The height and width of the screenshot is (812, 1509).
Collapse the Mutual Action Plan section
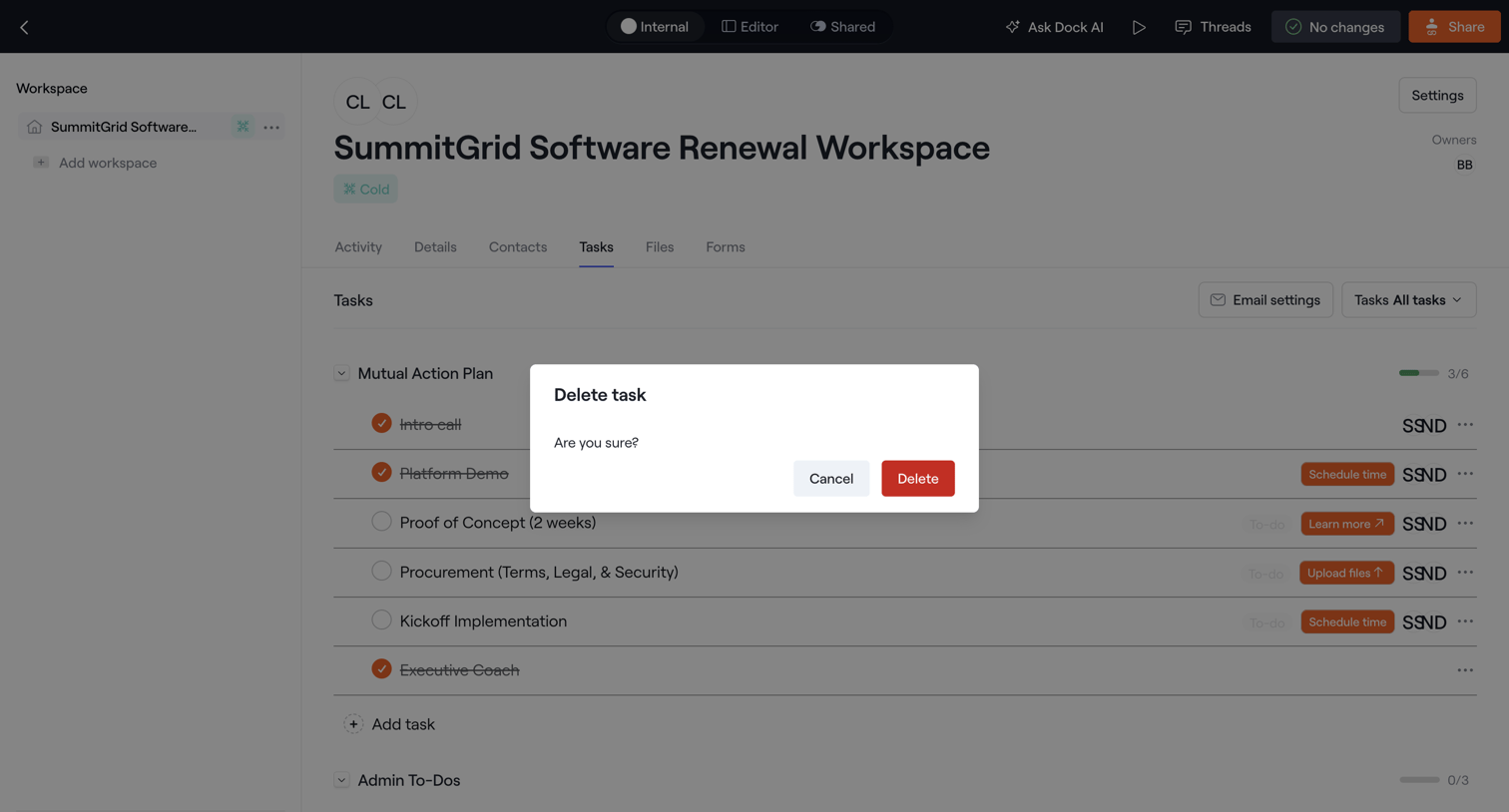pos(341,373)
